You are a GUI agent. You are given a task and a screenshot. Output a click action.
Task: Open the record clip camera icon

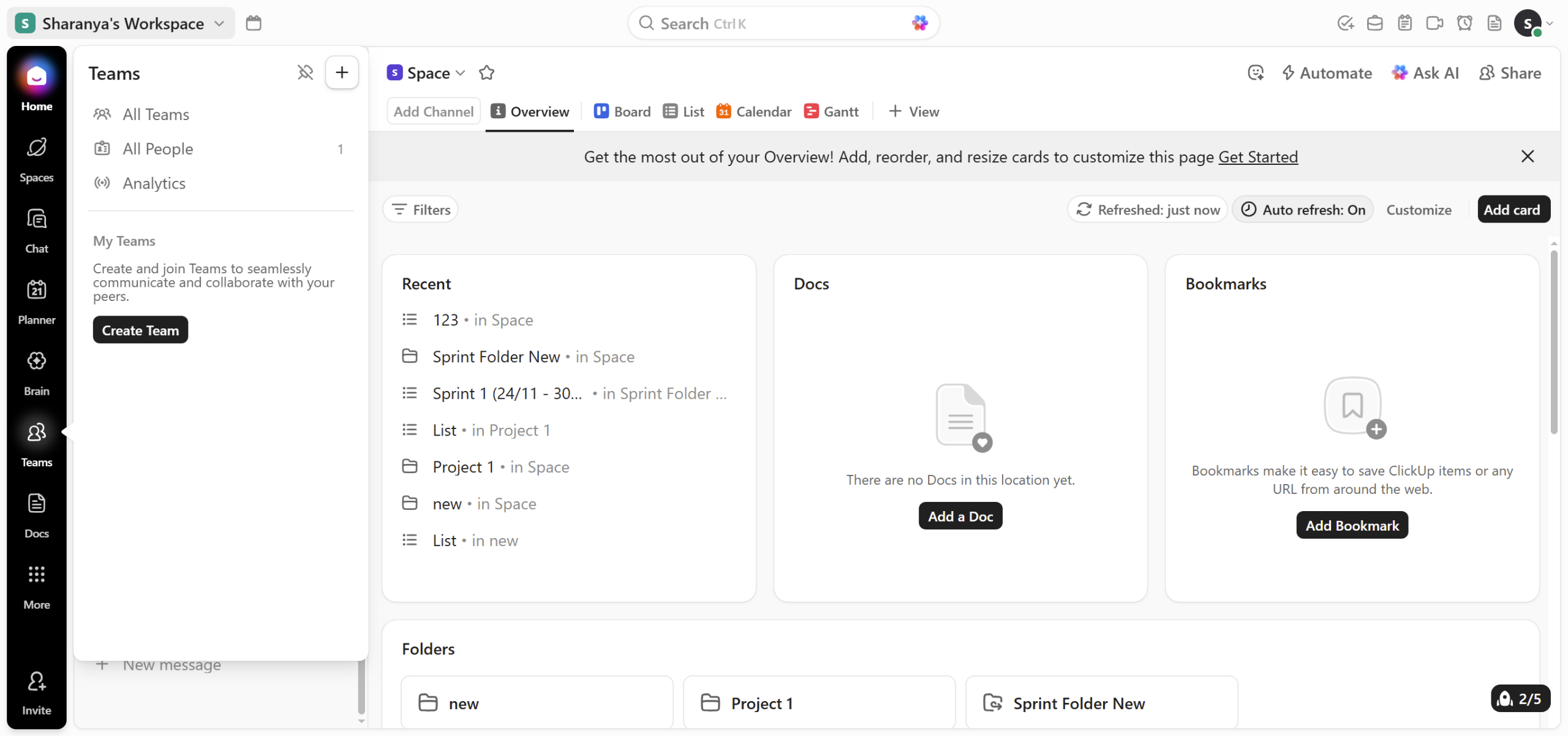[1434, 23]
